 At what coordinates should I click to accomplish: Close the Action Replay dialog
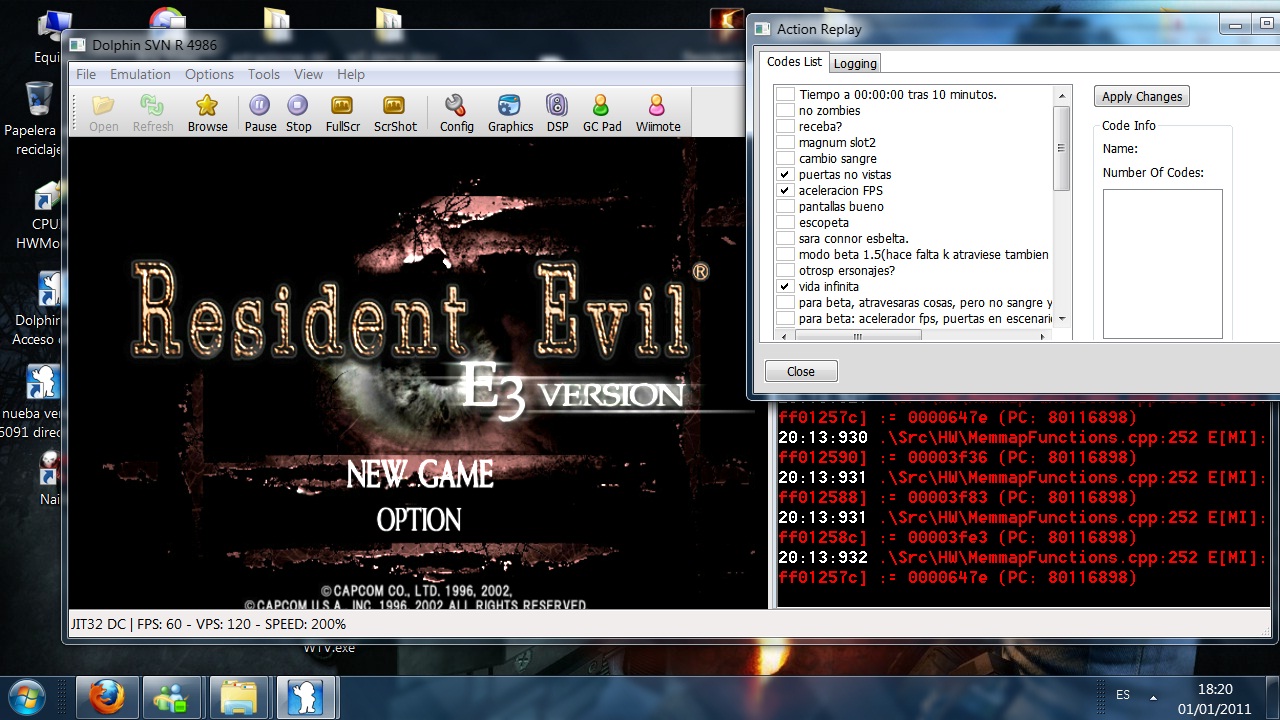pos(801,371)
